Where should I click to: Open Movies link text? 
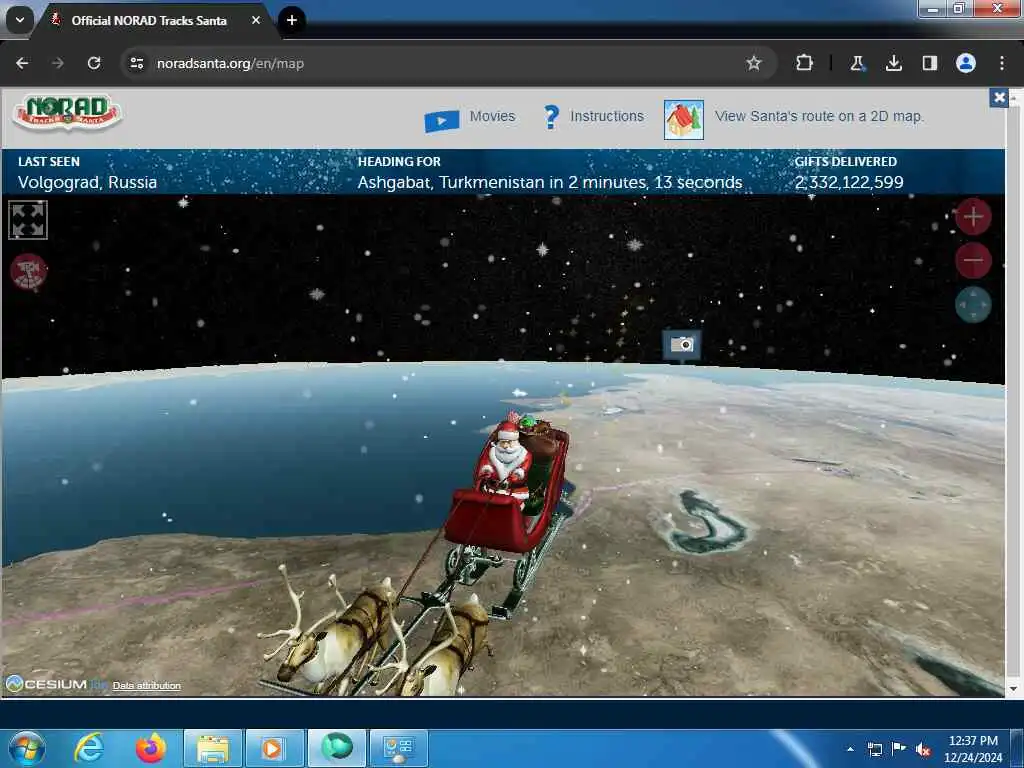[492, 116]
